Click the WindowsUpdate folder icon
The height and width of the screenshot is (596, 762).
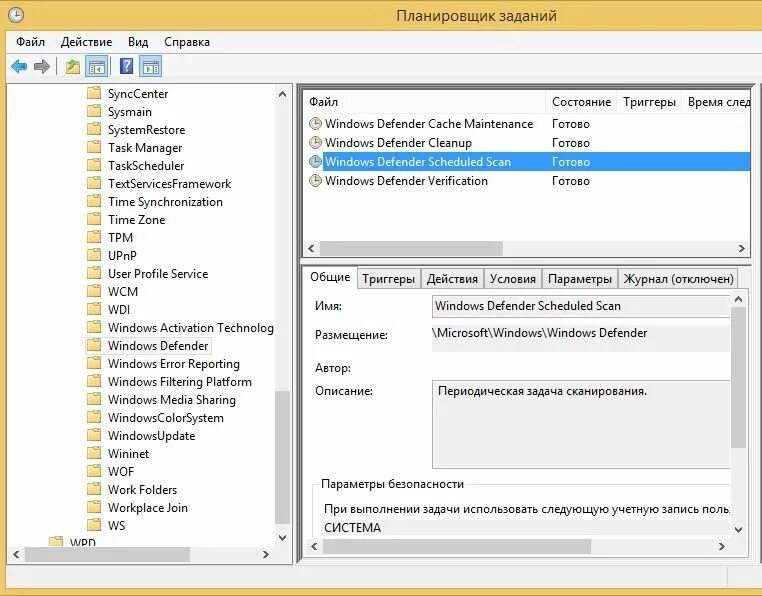94,435
